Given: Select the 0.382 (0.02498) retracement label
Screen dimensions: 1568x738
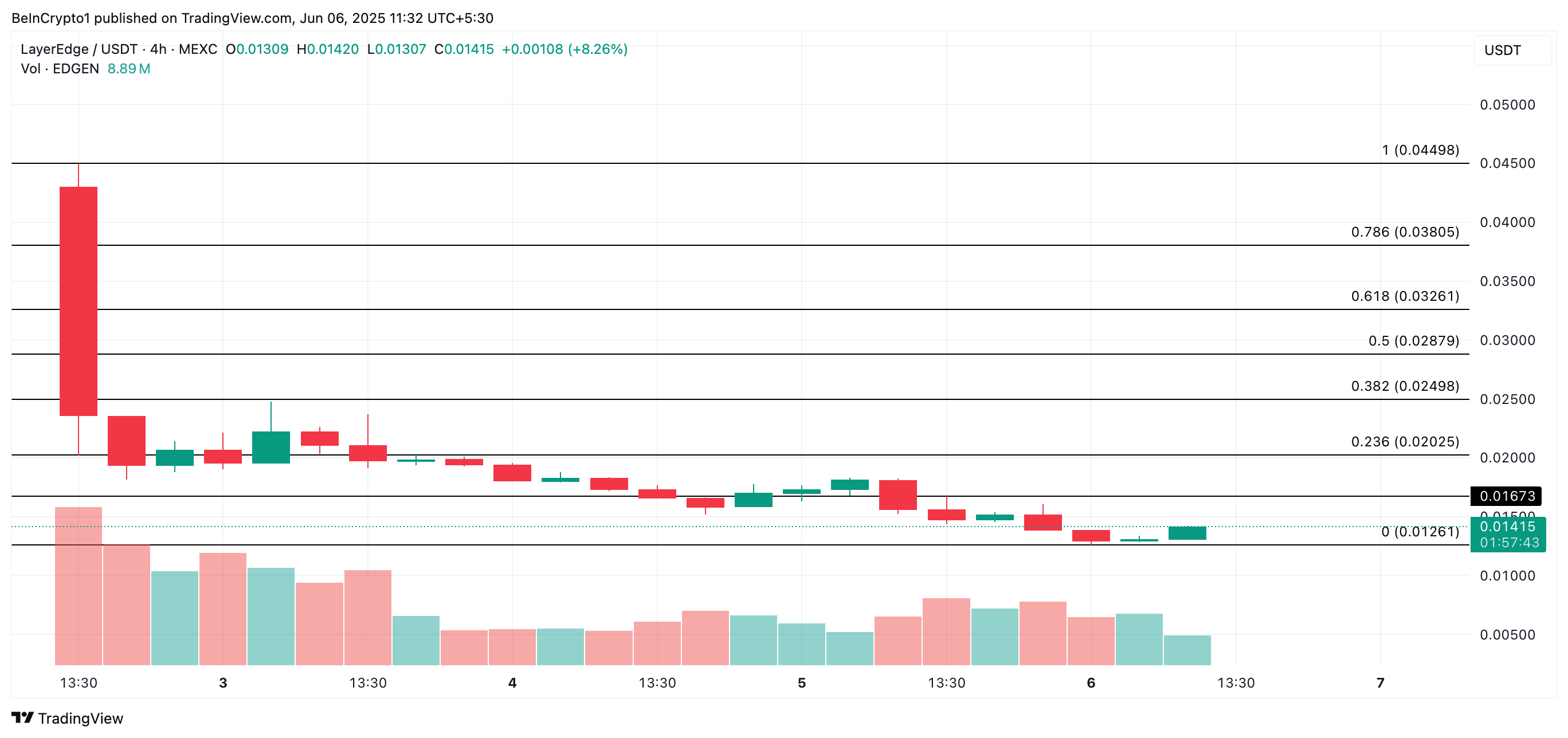Looking at the screenshot, I should tap(1404, 386).
